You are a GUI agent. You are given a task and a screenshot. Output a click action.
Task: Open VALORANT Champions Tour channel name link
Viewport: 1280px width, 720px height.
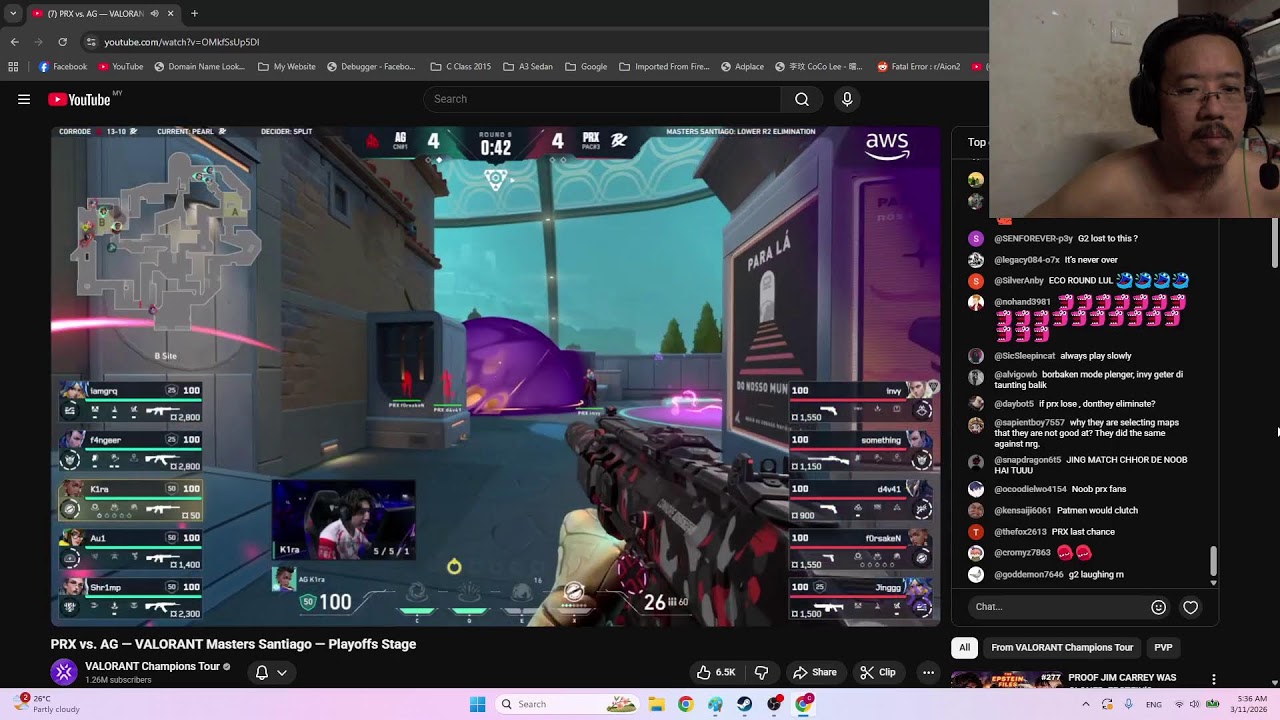[152, 666]
